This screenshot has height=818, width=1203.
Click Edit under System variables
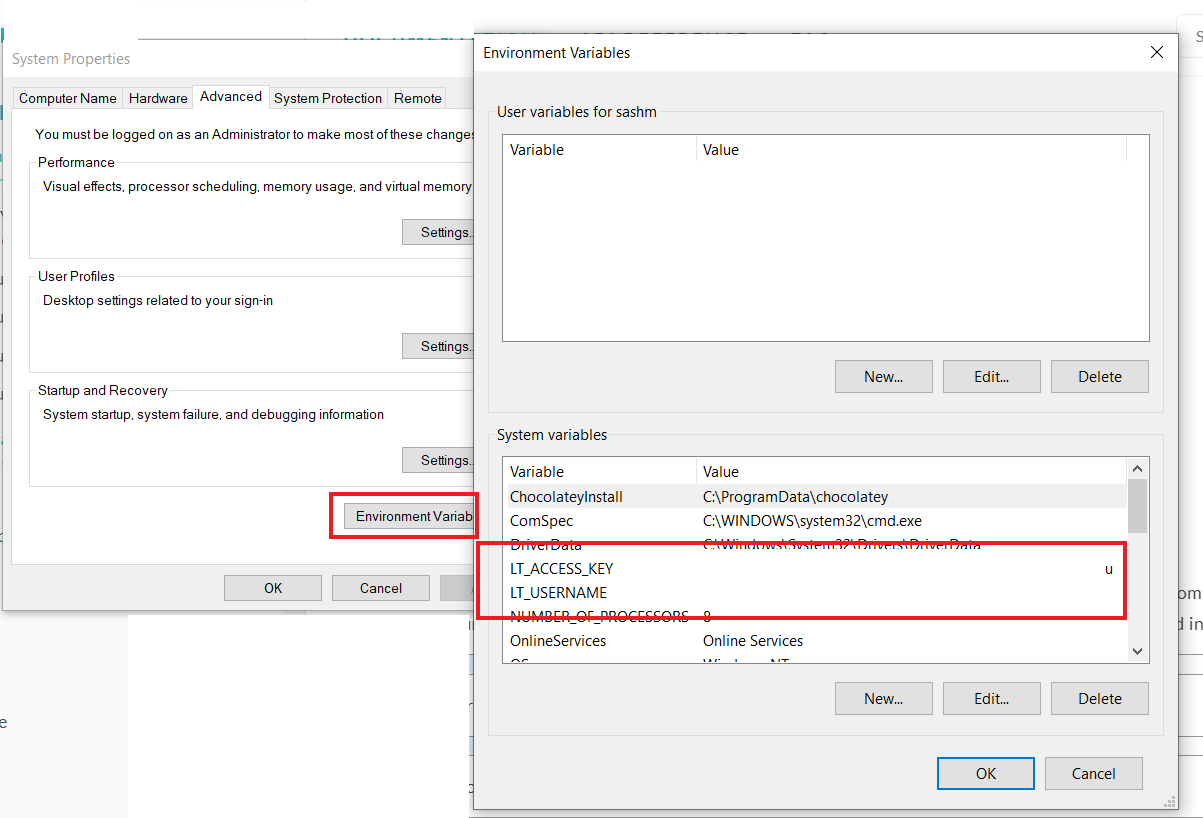991,699
